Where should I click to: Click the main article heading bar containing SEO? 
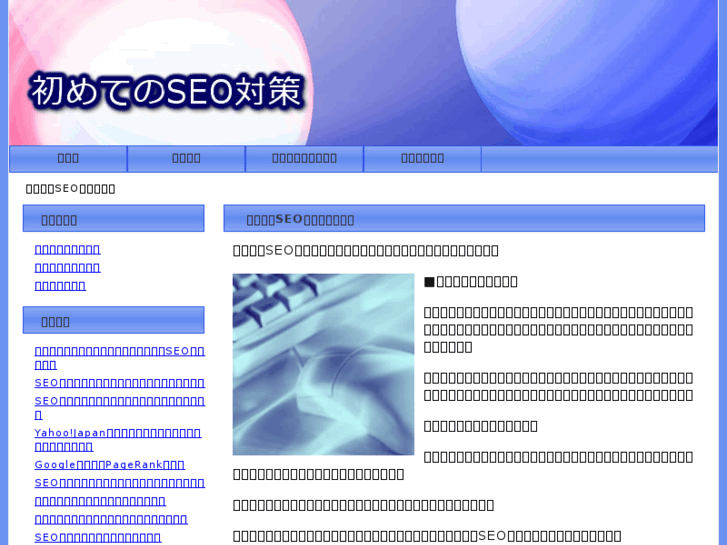coord(464,218)
